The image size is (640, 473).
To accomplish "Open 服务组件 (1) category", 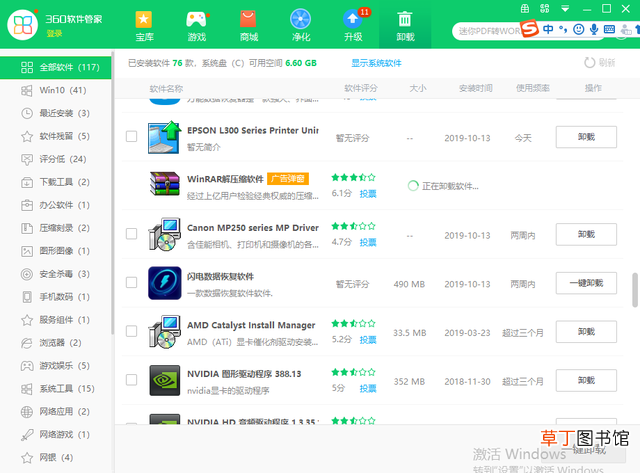I will tap(56, 320).
